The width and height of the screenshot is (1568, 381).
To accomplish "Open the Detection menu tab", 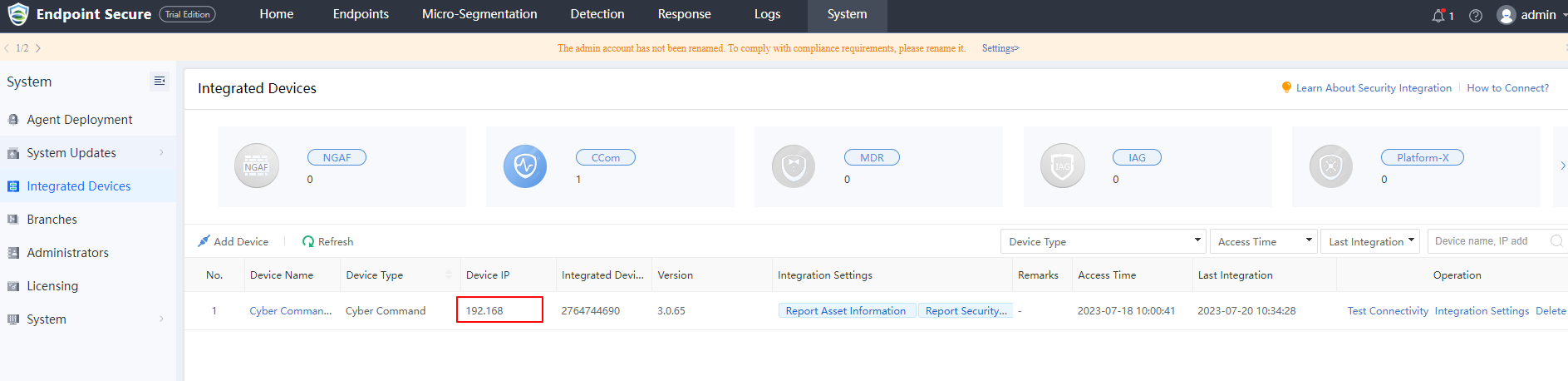I will click(x=597, y=15).
